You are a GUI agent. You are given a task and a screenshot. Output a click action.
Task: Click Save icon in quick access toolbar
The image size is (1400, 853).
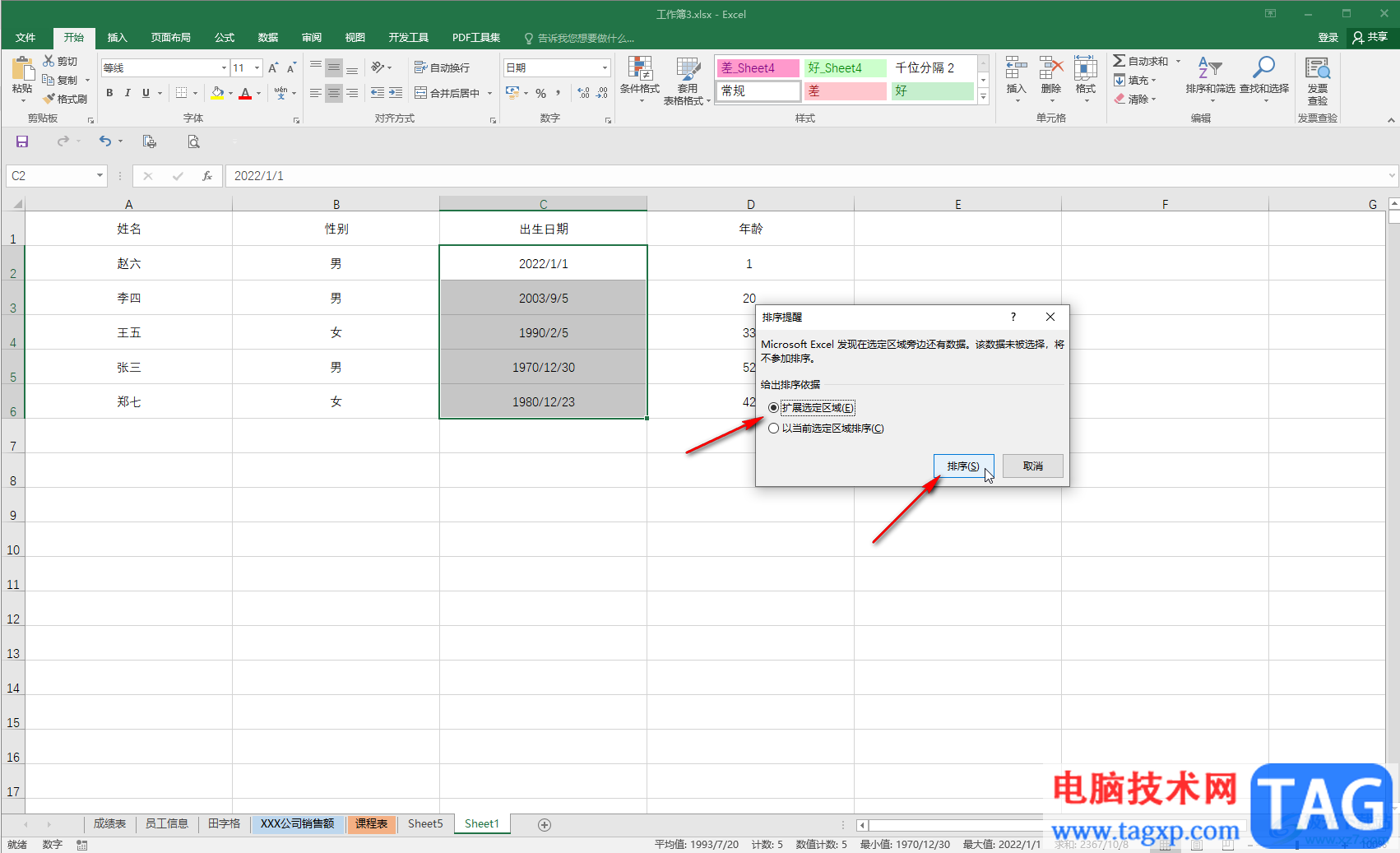22,141
